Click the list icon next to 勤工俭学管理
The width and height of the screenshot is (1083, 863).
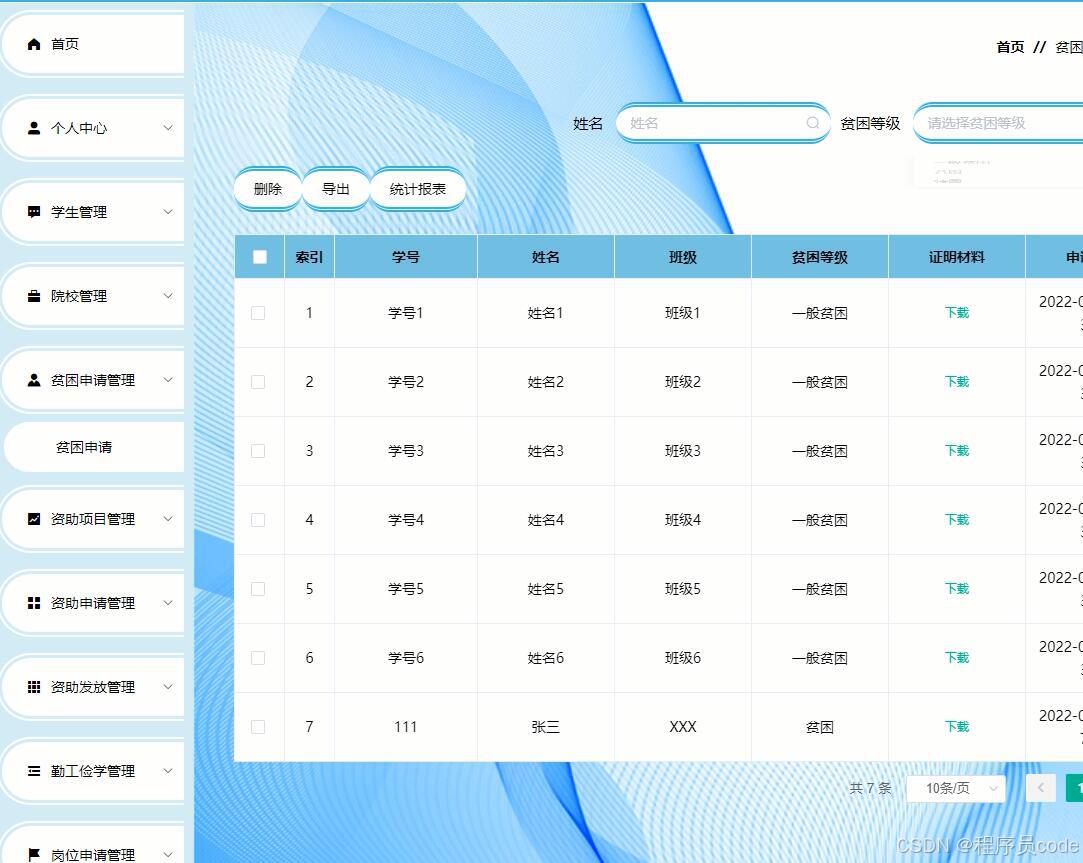coord(34,771)
